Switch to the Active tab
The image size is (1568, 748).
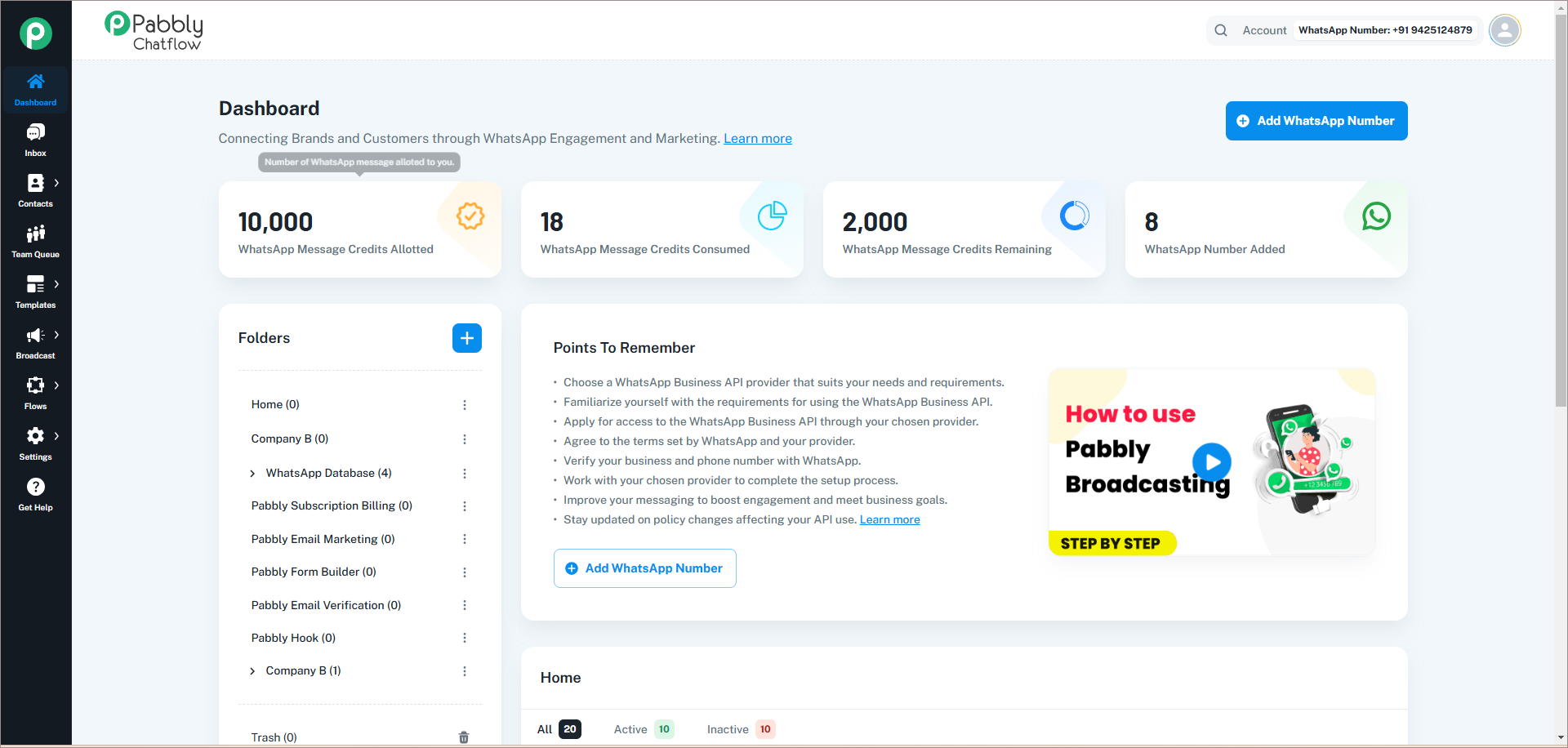[x=644, y=729]
